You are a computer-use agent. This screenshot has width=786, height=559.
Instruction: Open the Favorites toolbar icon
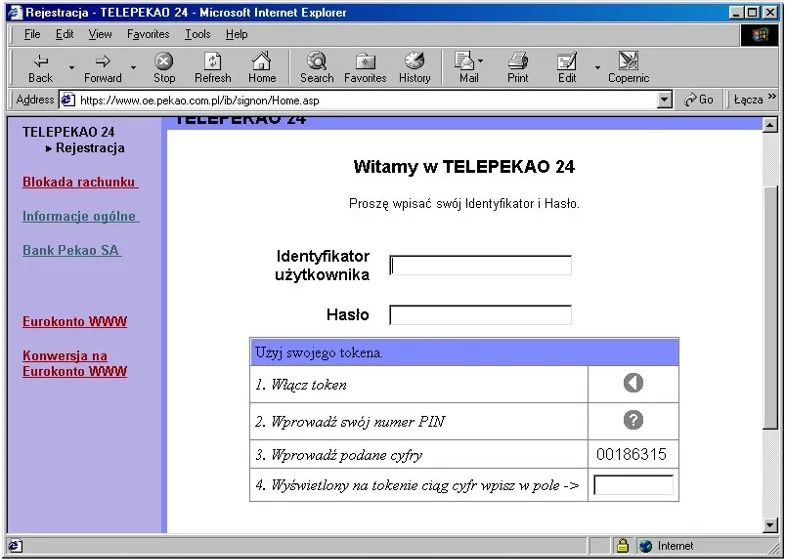tap(365, 68)
